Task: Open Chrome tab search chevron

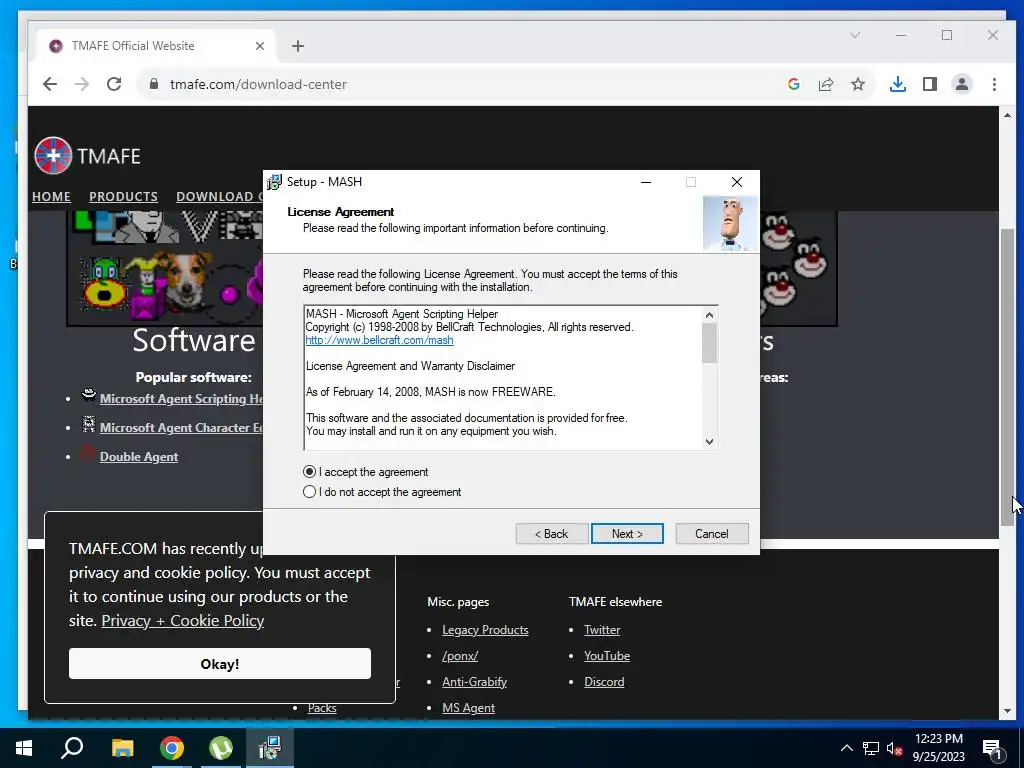Action: click(855, 35)
